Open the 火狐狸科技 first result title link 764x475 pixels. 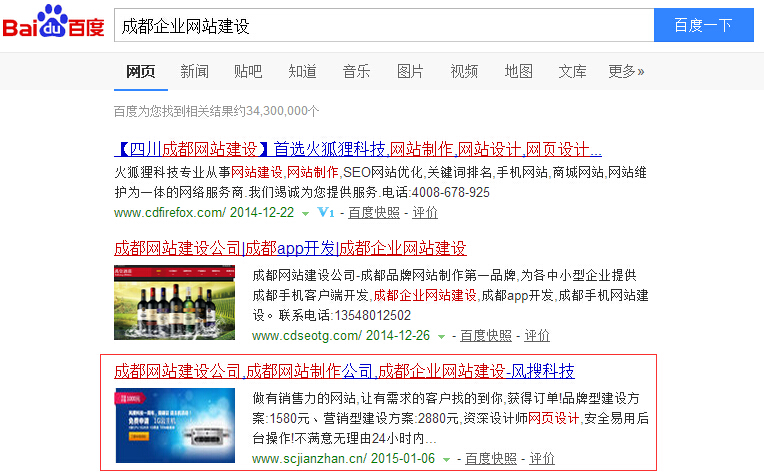[358, 150]
